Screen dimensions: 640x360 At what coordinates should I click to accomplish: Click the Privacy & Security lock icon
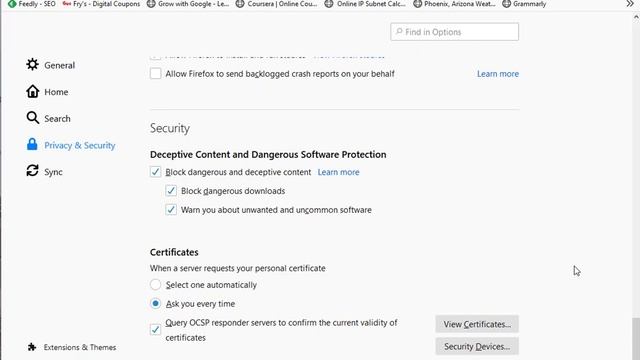click(x=32, y=144)
